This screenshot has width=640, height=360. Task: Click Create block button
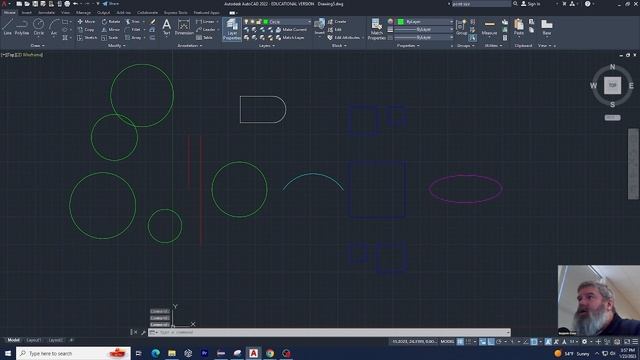point(337,22)
